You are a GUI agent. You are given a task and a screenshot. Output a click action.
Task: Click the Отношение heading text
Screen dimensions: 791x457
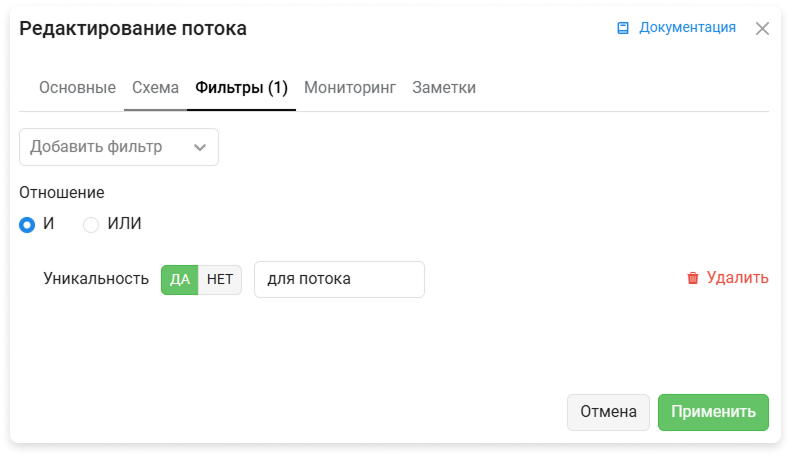tap(62, 193)
